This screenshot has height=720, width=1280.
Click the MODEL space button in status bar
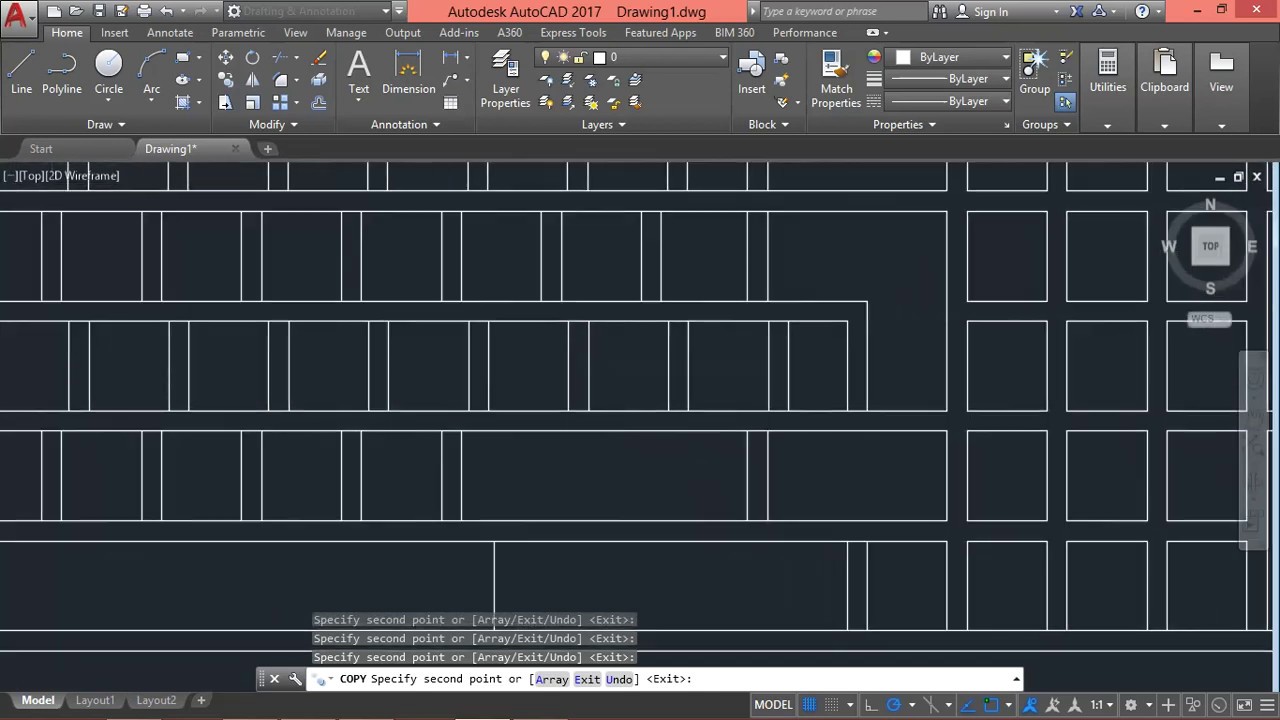[773, 705]
